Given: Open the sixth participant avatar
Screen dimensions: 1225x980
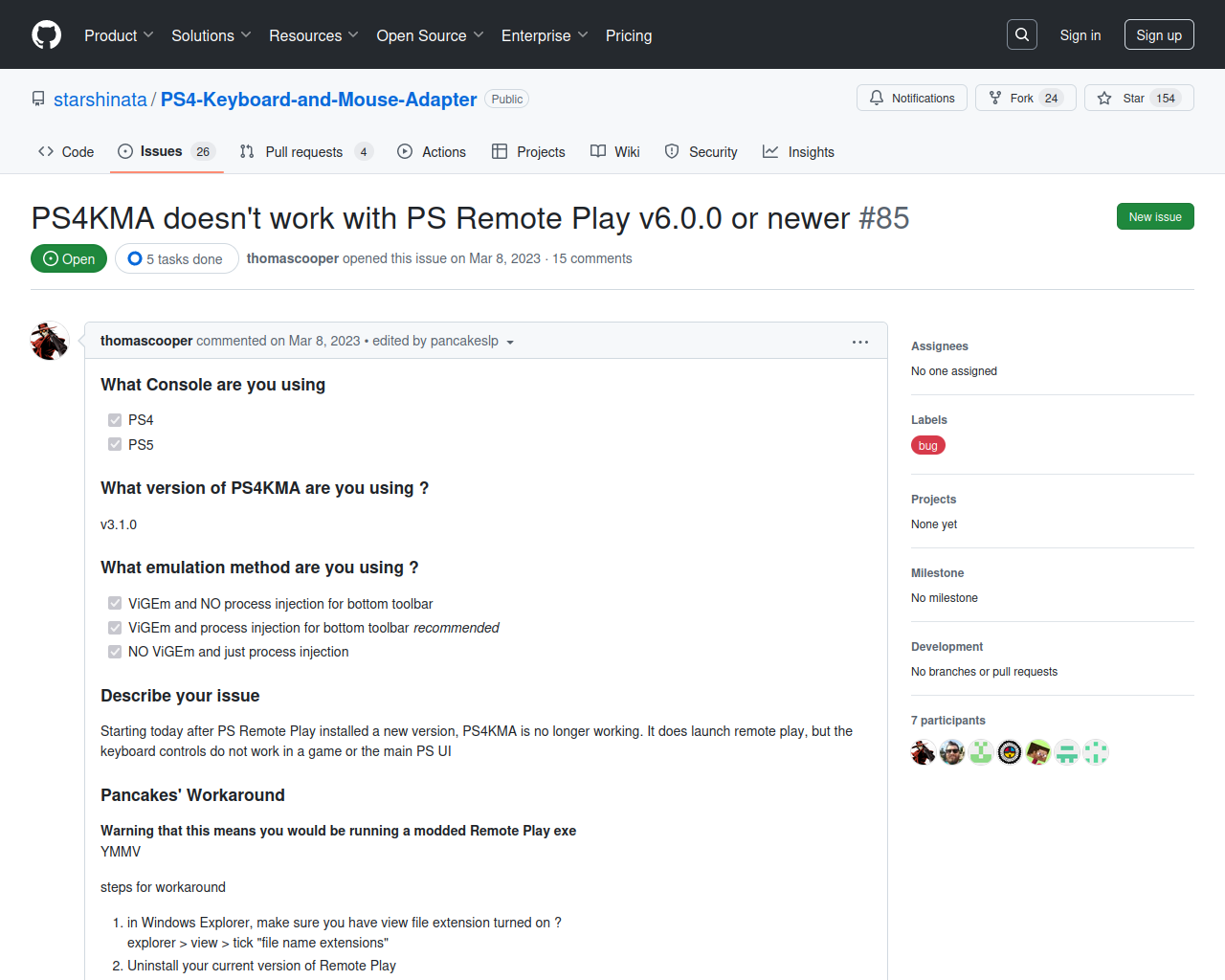Looking at the screenshot, I should click(x=1067, y=752).
